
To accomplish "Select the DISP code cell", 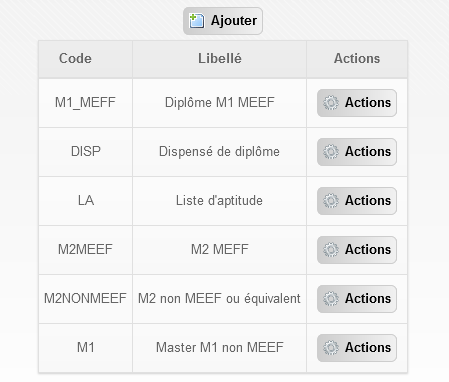I will click(x=85, y=152).
